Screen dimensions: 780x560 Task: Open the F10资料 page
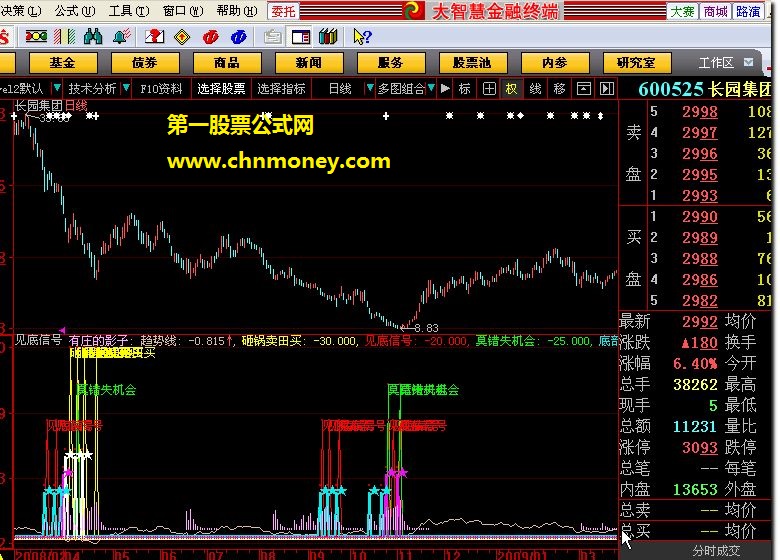click(x=161, y=89)
